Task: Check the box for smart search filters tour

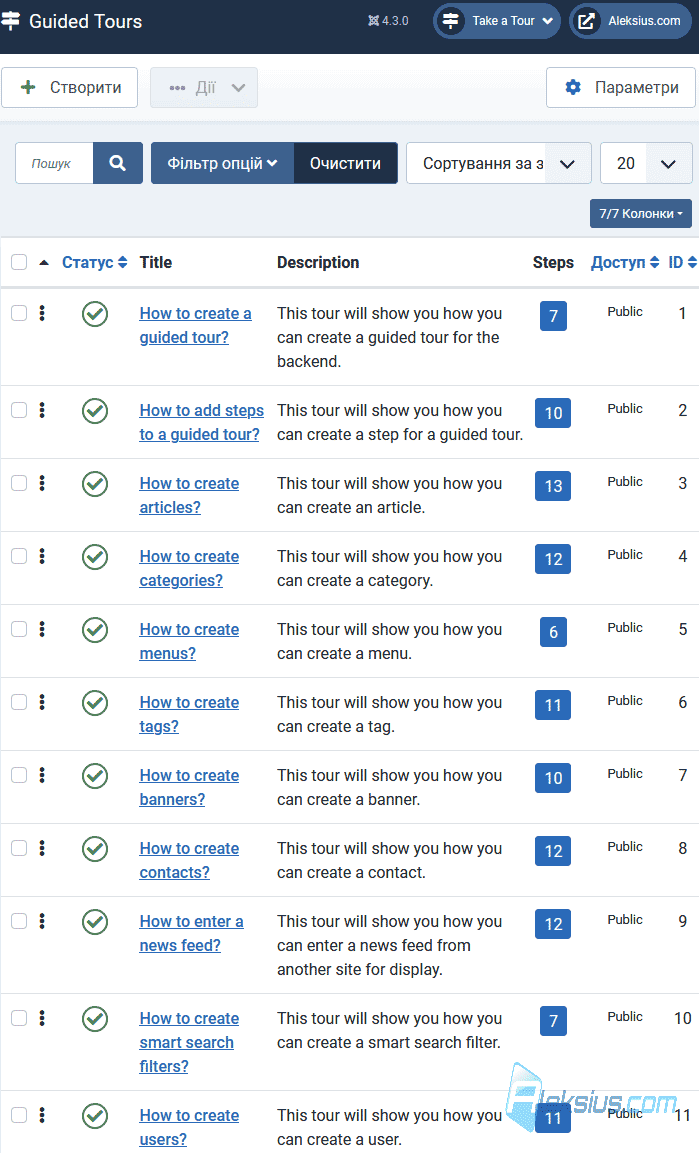Action: pyautogui.click(x=19, y=1018)
